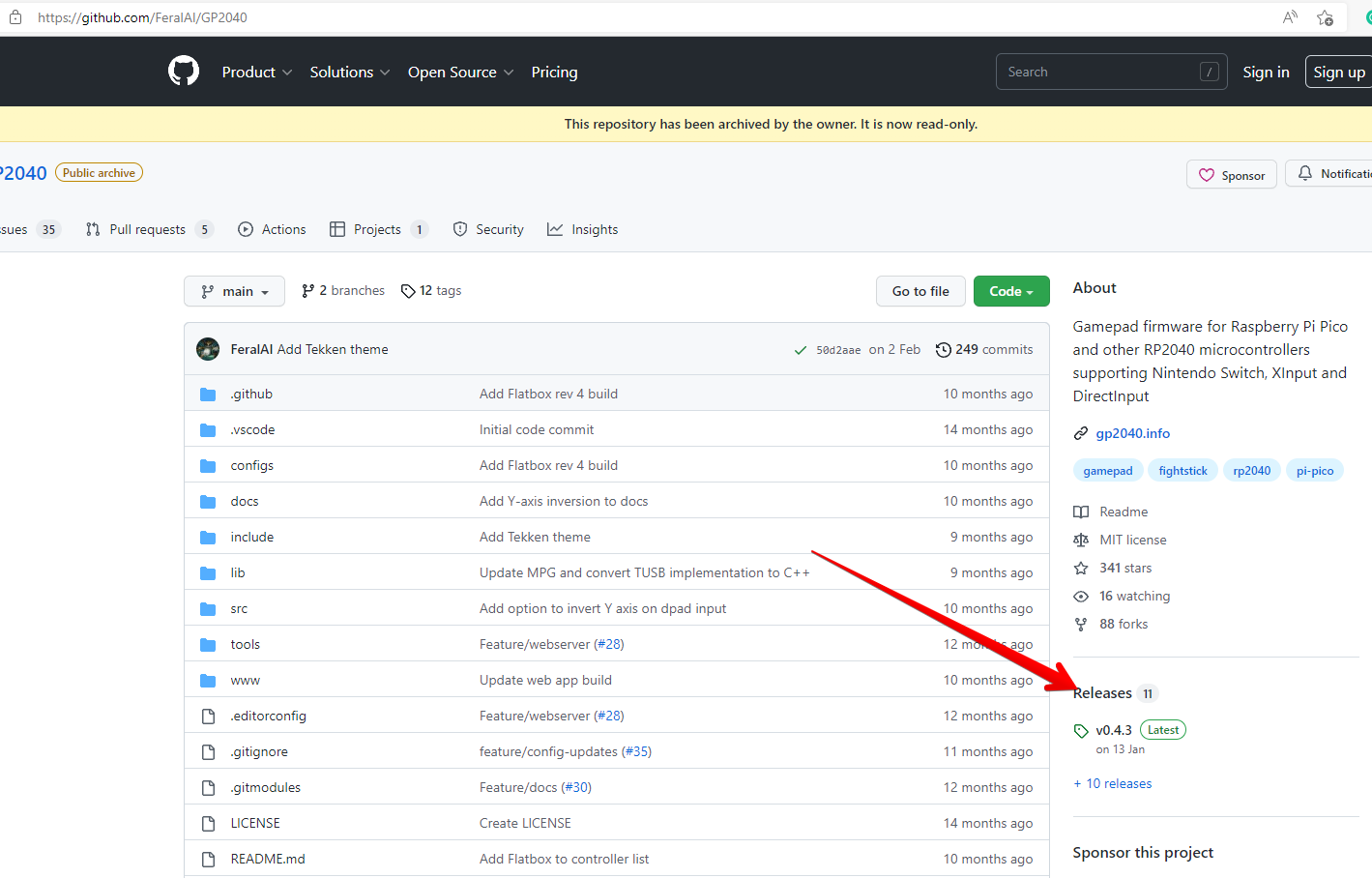Open the .github folder icon
The width and height of the screenshot is (1372, 878).
tap(208, 394)
